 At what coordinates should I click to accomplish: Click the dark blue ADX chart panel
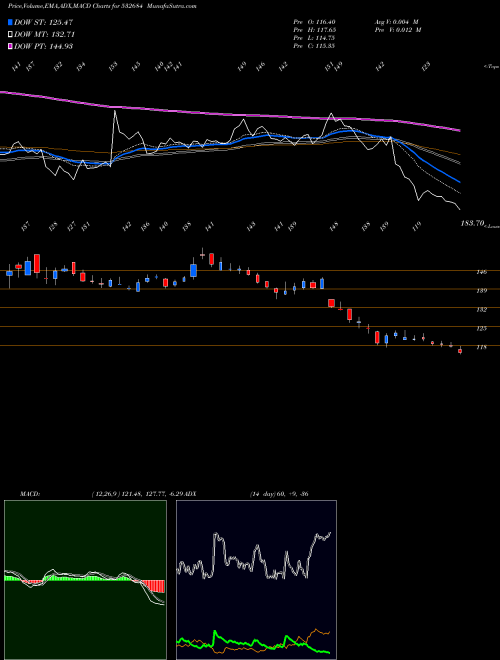[x=256, y=580]
